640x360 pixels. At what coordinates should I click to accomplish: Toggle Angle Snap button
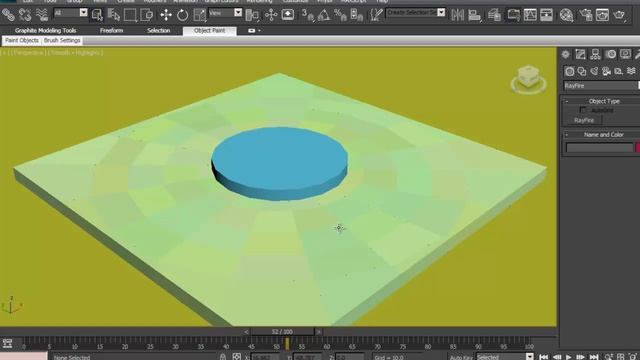(324, 15)
